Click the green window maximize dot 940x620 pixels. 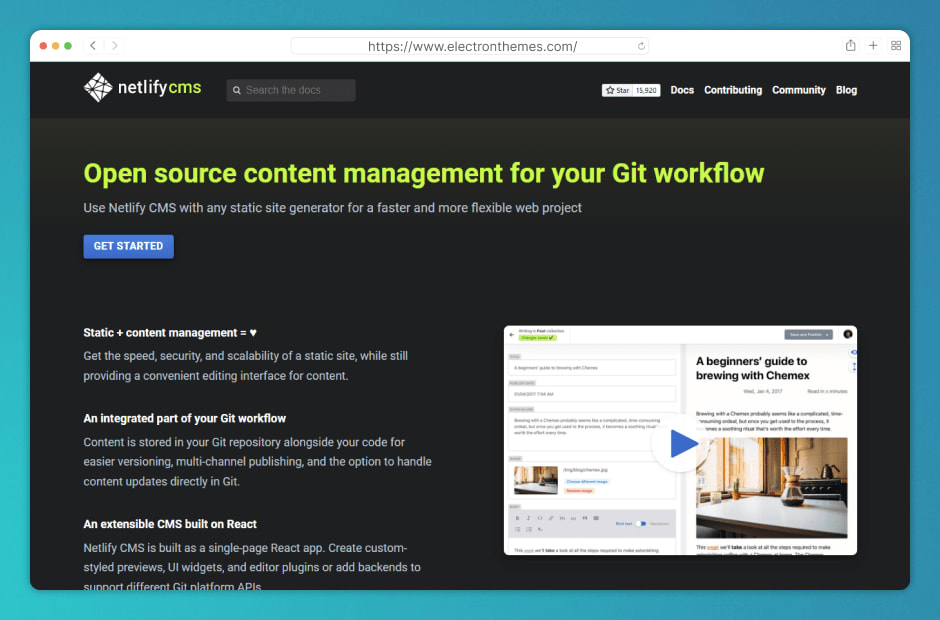68,46
